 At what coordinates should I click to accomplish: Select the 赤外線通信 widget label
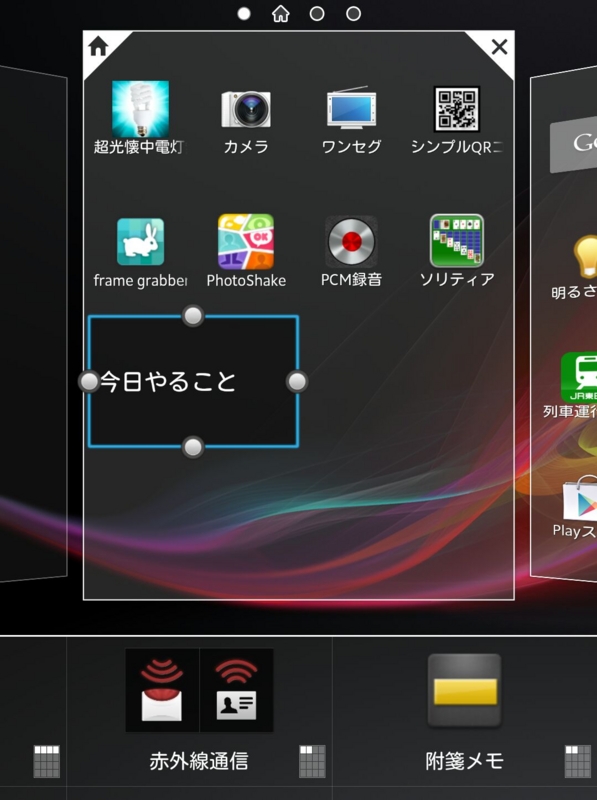[x=198, y=761]
